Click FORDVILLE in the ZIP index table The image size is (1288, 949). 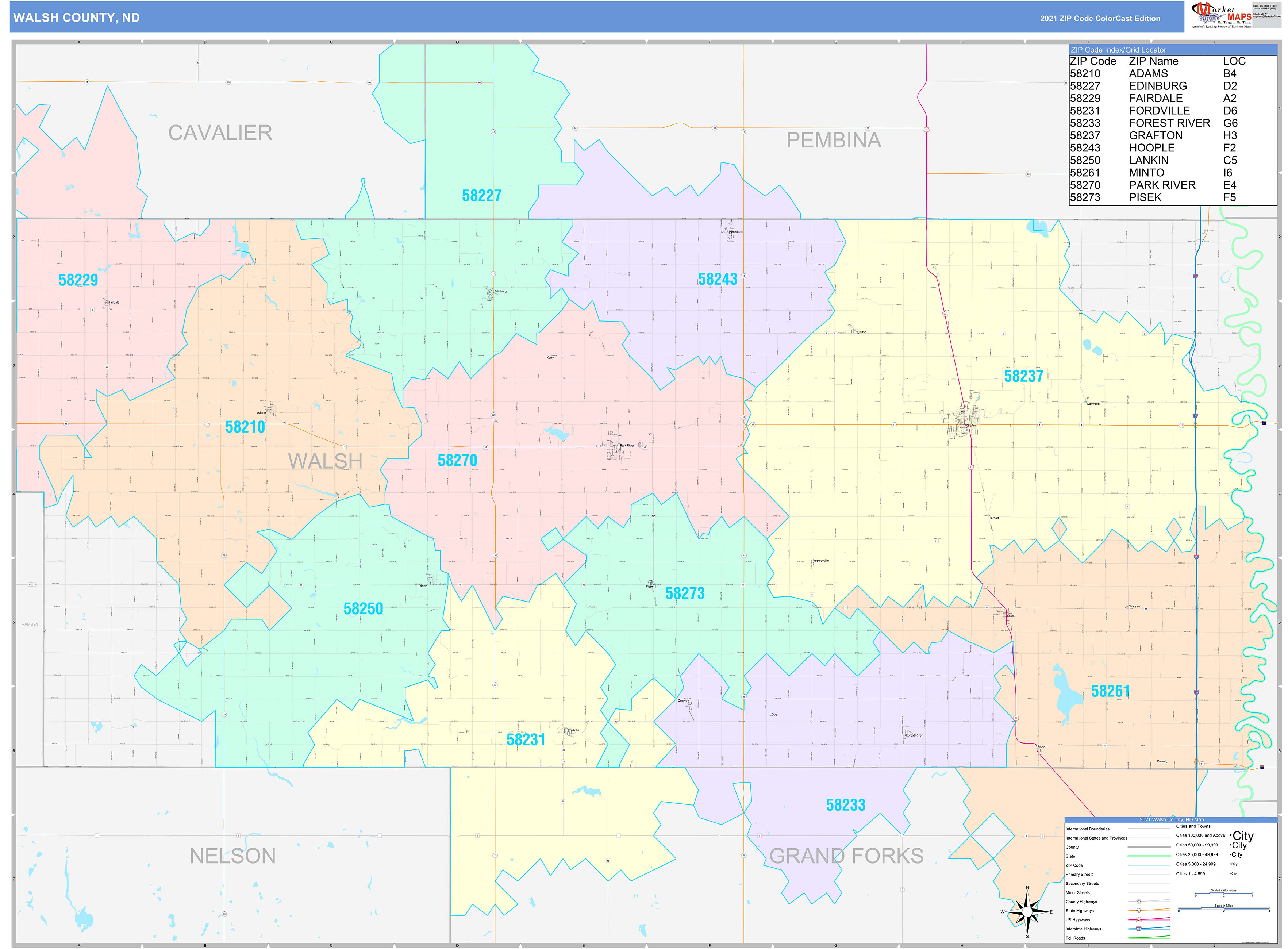[1159, 111]
